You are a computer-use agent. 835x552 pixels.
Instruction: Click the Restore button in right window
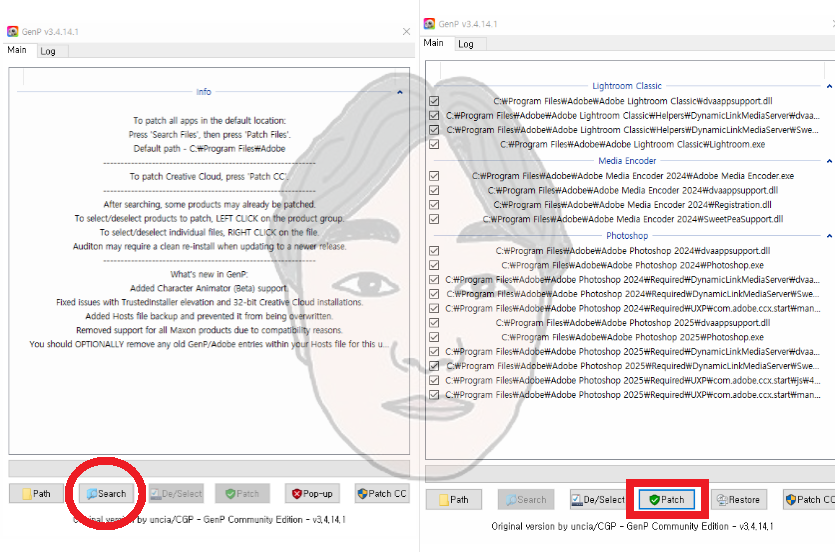[x=739, y=499]
